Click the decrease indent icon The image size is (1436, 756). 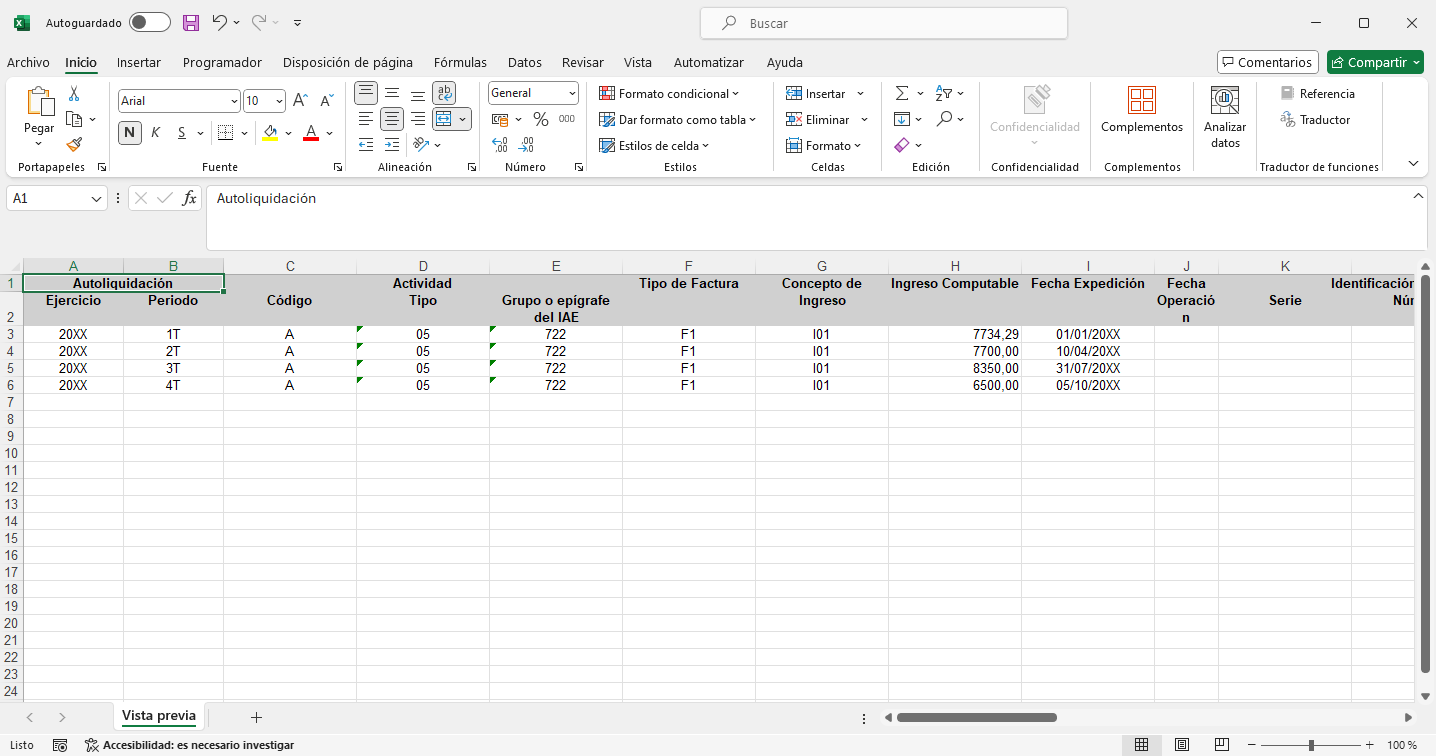coord(366,145)
